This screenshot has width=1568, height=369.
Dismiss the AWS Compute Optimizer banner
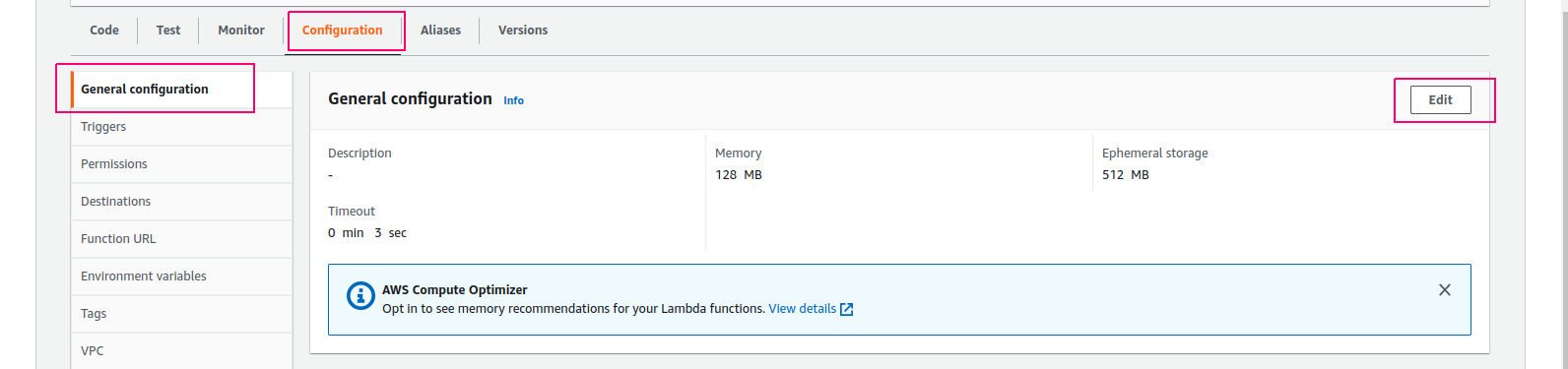tap(1444, 290)
